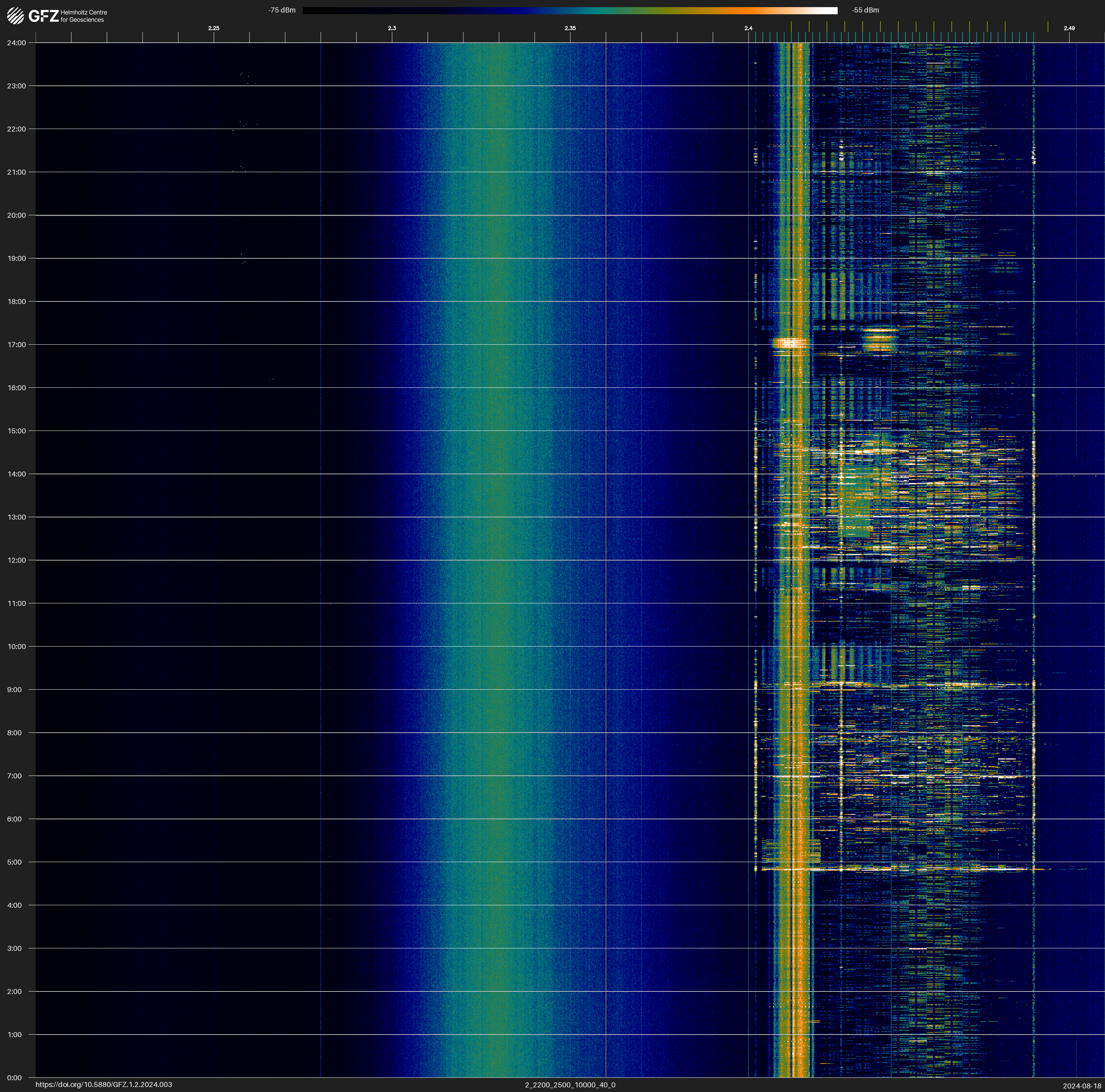Click the 17:00 time axis label
Viewport: 1105px width, 1092px height.
point(17,345)
